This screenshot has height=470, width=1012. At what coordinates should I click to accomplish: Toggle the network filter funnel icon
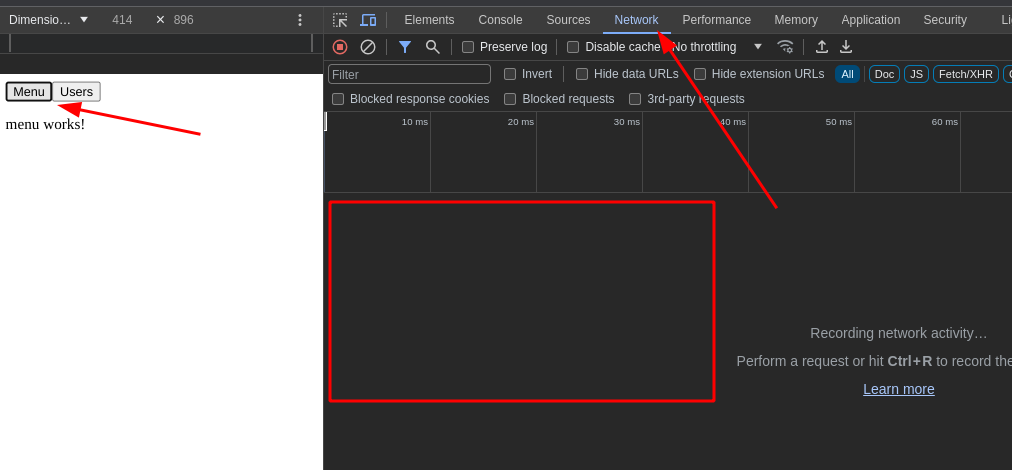click(x=405, y=47)
